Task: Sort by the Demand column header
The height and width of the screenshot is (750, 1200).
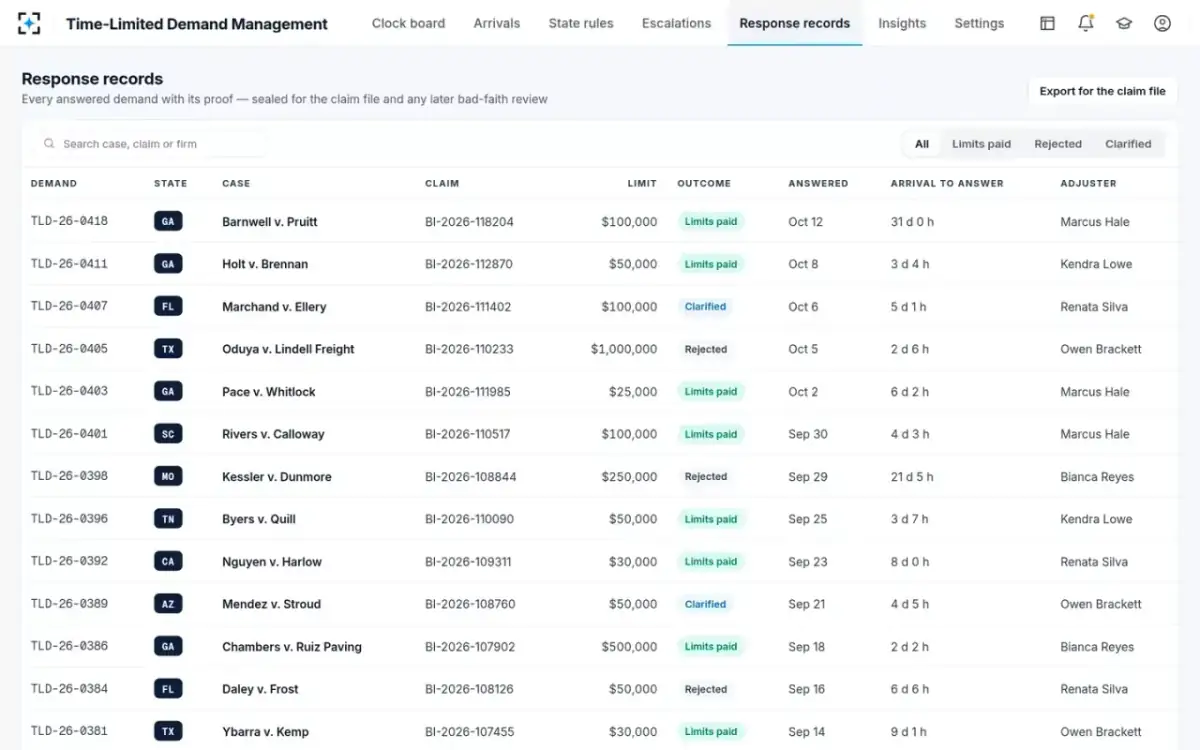Action: 54,184
